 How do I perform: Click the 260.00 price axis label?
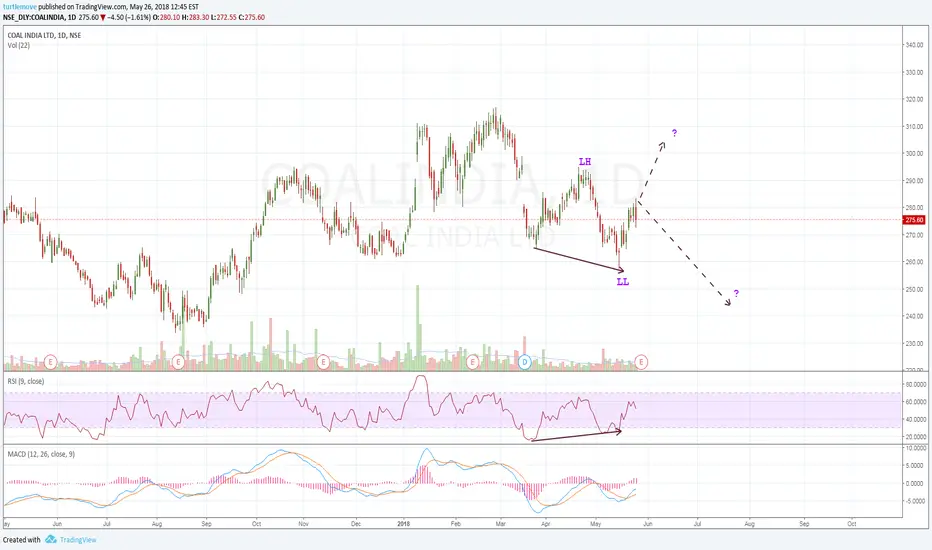[x=914, y=262]
